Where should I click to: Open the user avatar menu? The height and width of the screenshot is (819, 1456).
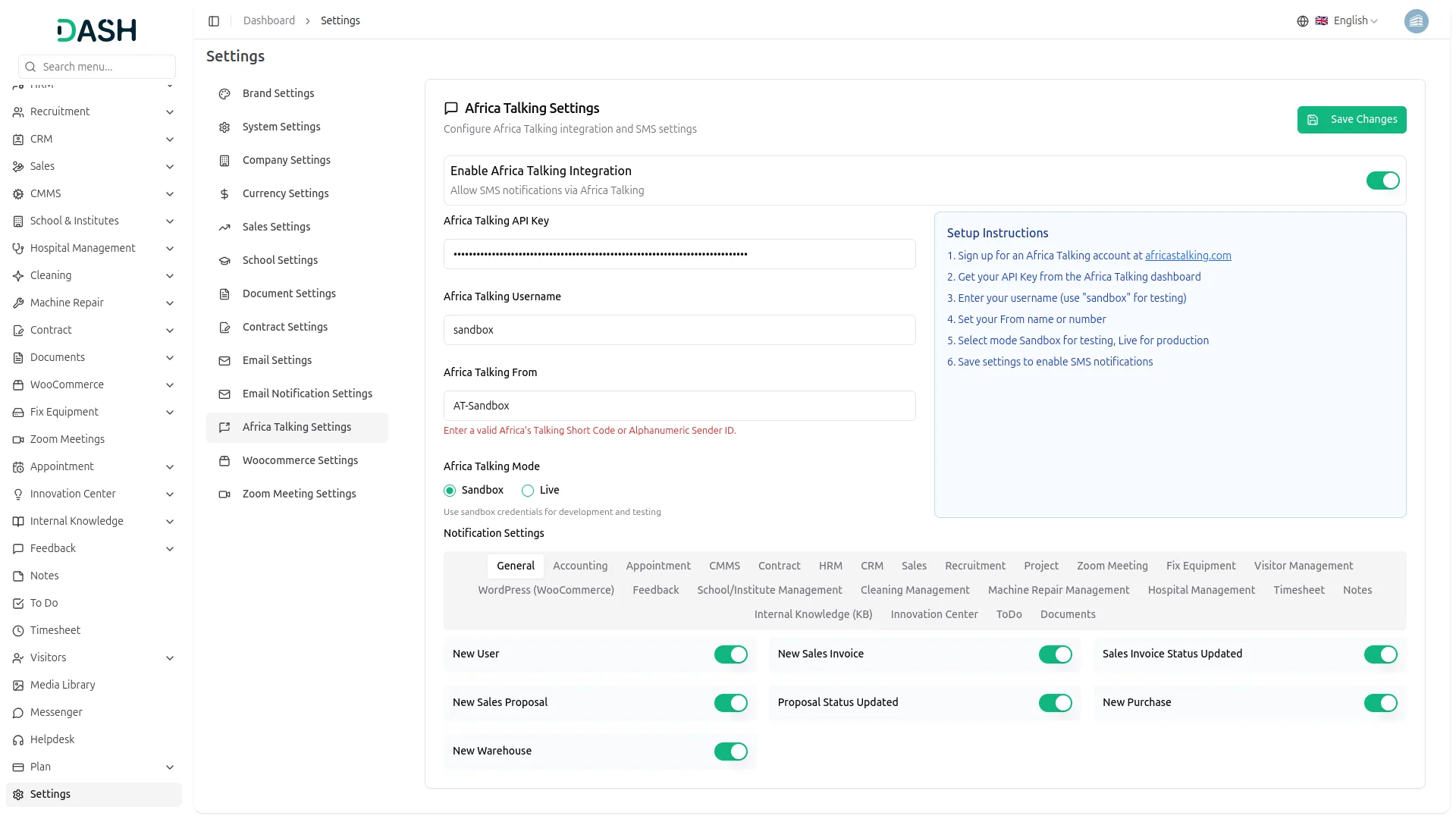1416,21
